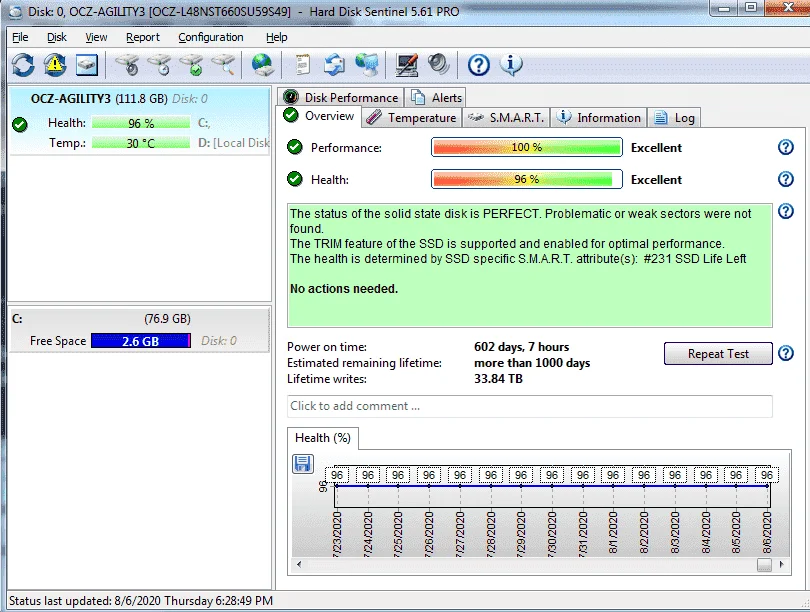Image resolution: width=810 pixels, height=612 pixels.
Task: Open the File menu
Action: [x=20, y=37]
